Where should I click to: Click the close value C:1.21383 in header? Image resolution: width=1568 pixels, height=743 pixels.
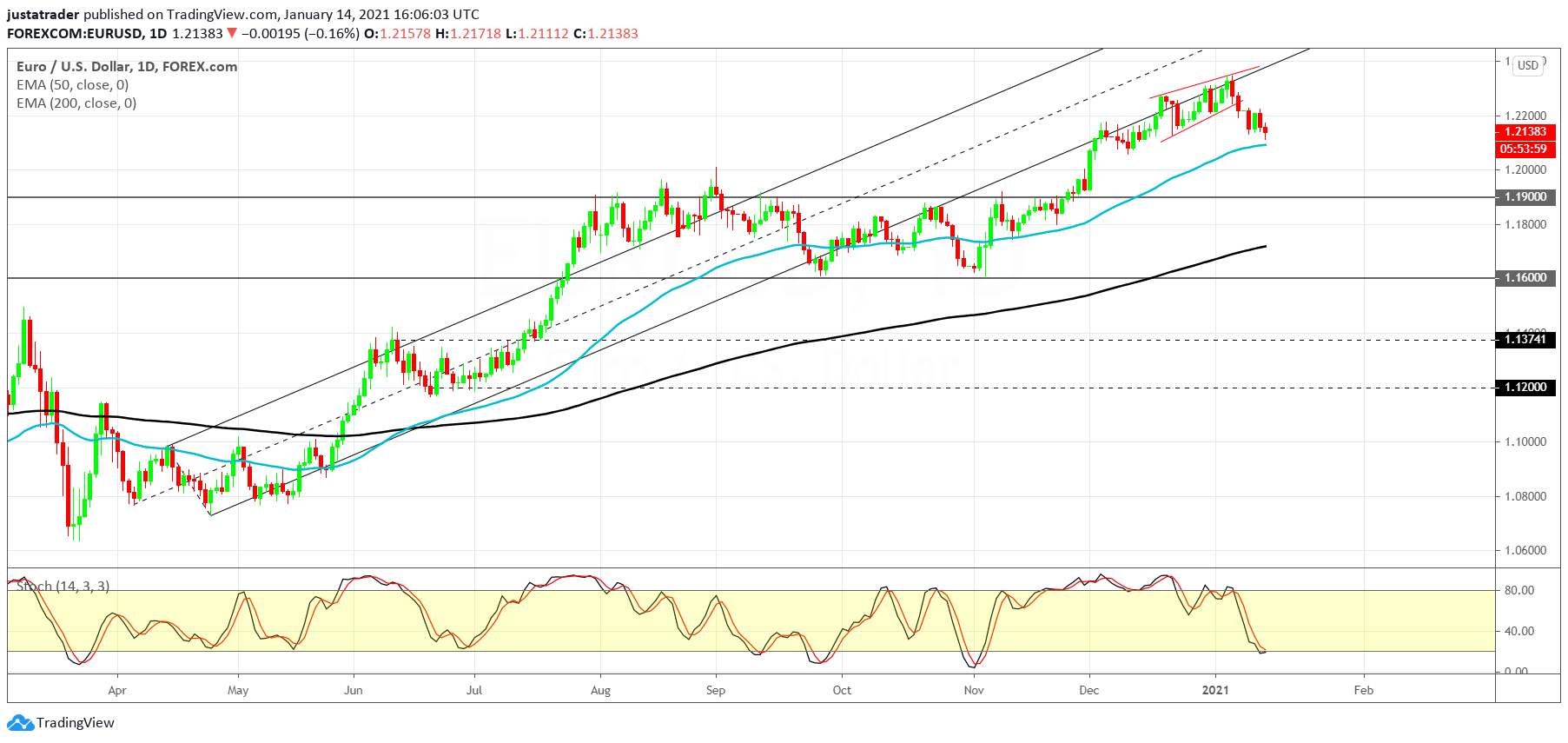(605, 34)
